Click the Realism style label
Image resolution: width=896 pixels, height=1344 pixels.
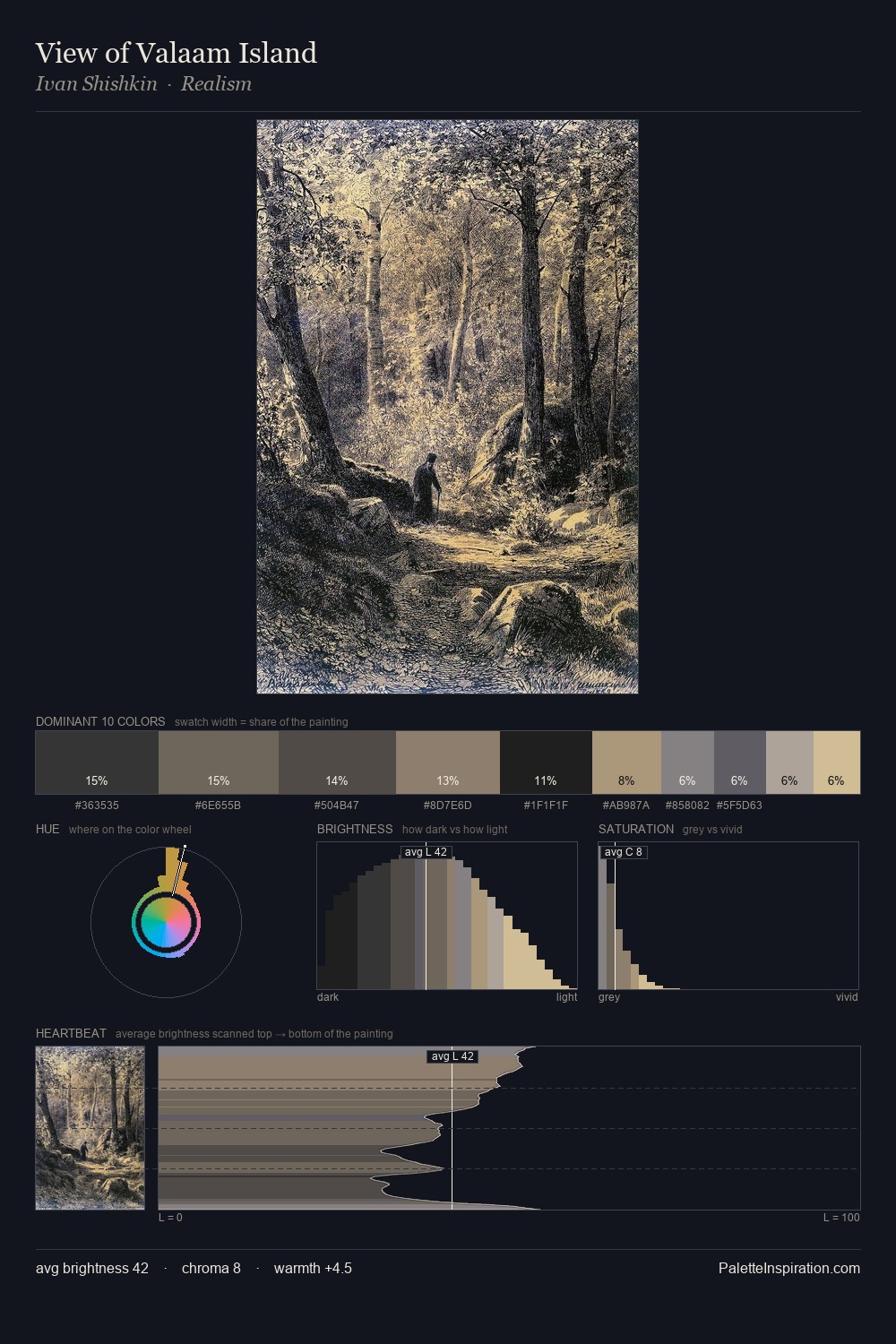[216, 83]
